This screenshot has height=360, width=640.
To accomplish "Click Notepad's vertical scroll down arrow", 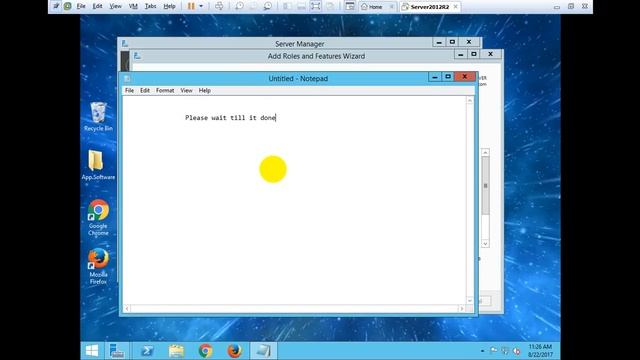I will tap(470, 300).
